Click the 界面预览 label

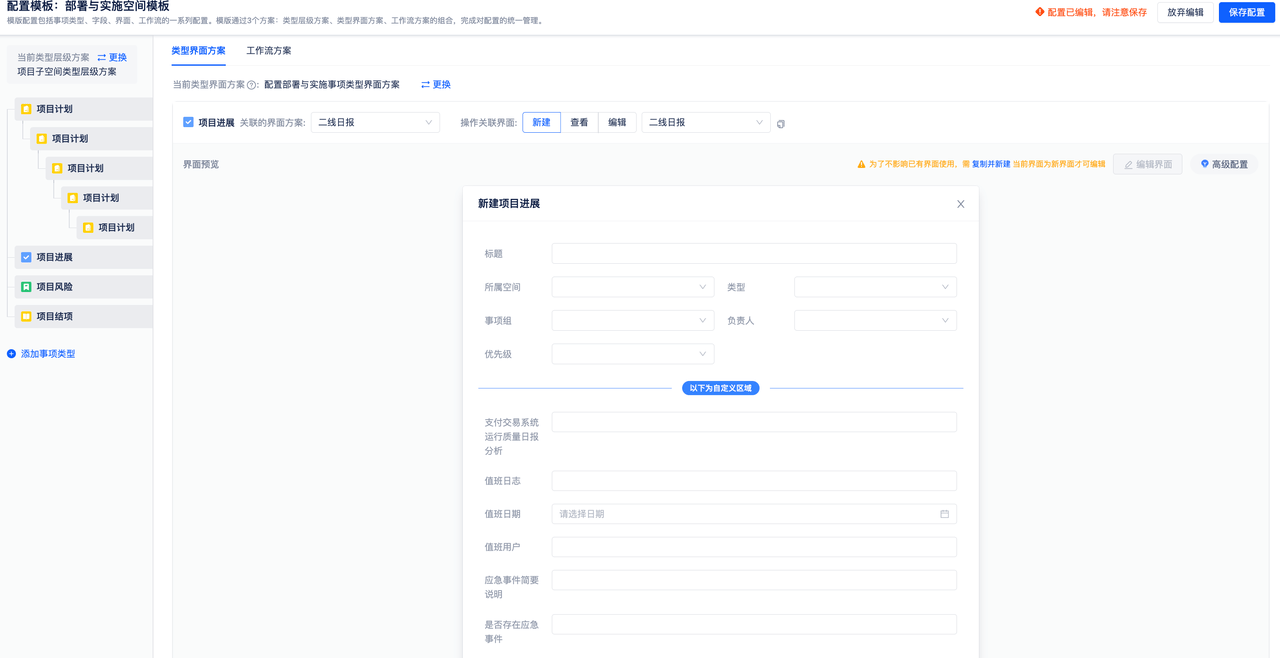[201, 164]
